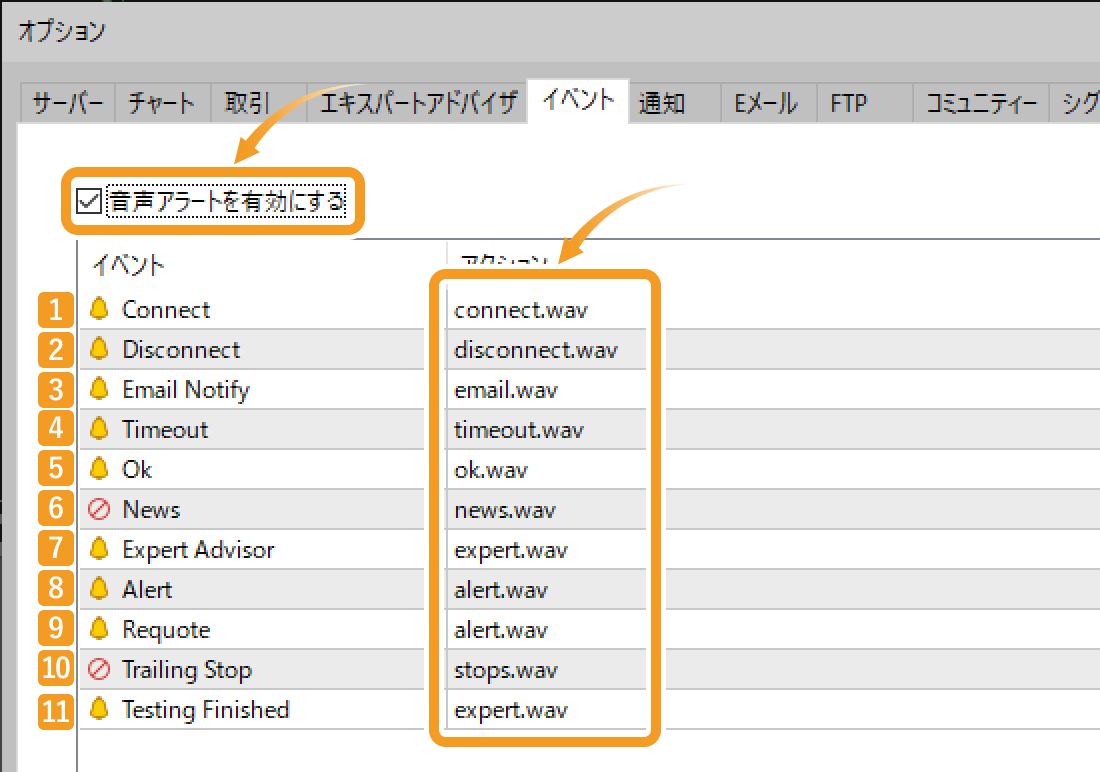Enable sound for the News event
Image resolution: width=1100 pixels, height=772 pixels.
pos(100,509)
